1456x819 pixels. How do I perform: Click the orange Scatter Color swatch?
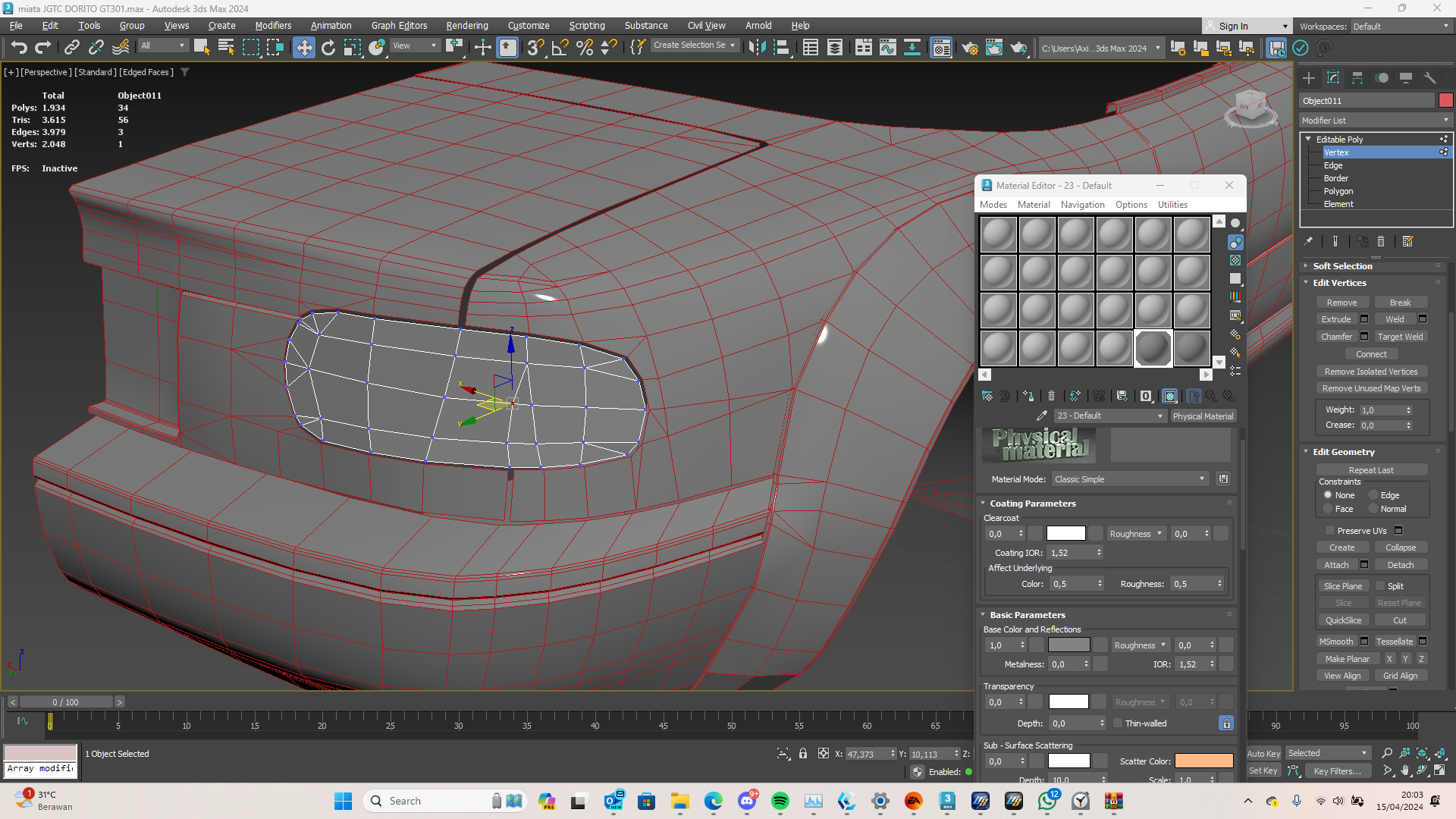tap(1203, 761)
